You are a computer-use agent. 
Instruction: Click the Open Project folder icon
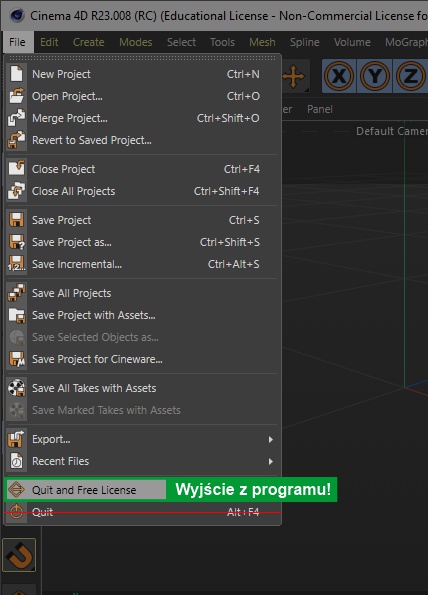pos(16,96)
